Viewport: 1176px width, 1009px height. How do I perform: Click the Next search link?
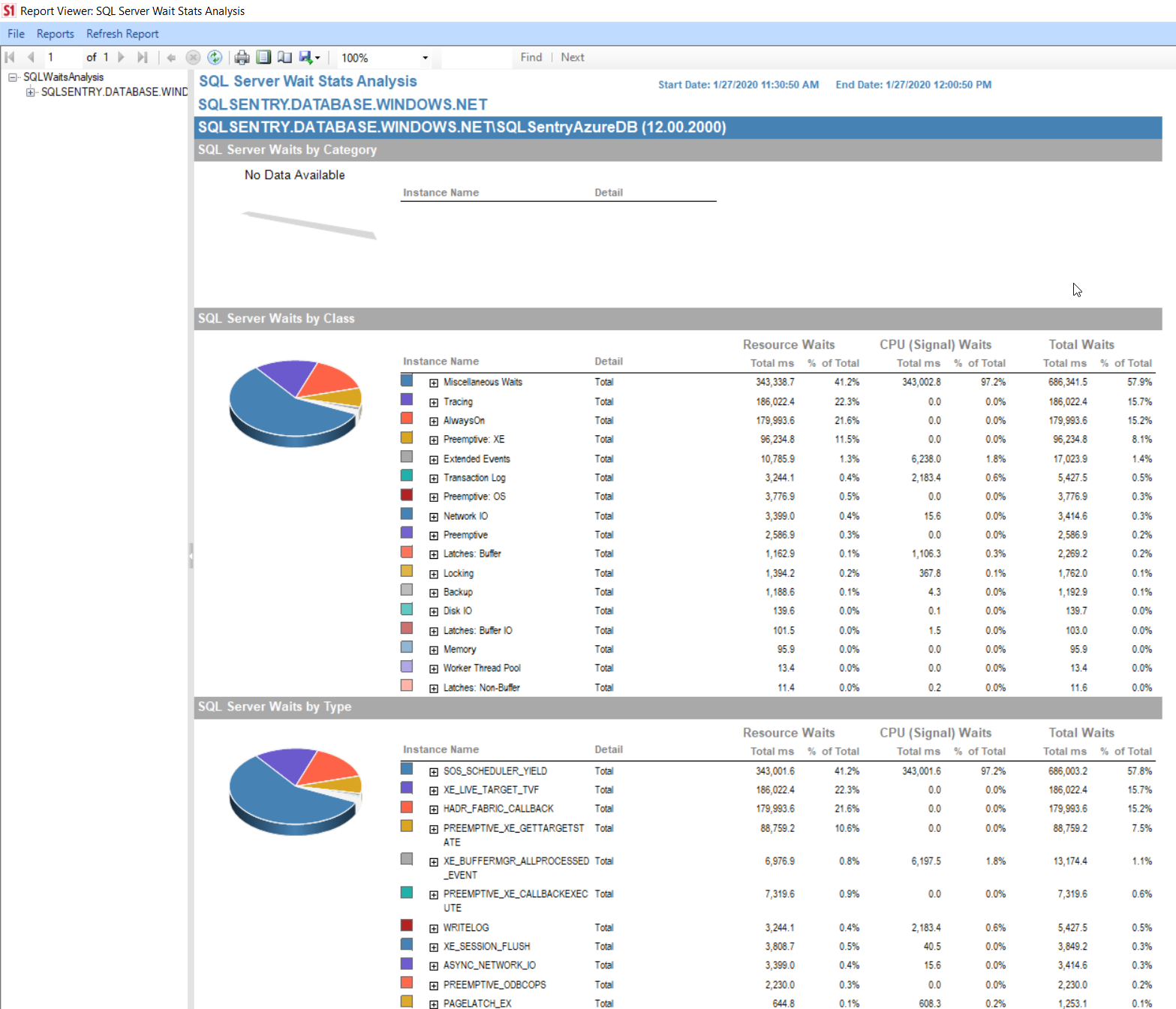pos(573,57)
